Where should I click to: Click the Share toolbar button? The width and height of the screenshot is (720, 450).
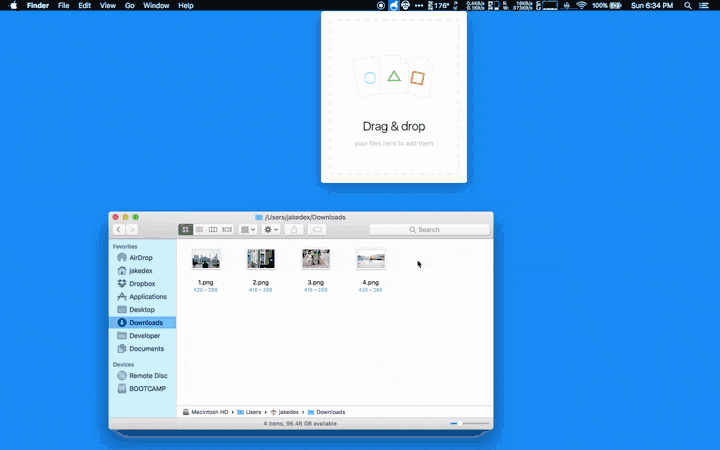pos(294,230)
